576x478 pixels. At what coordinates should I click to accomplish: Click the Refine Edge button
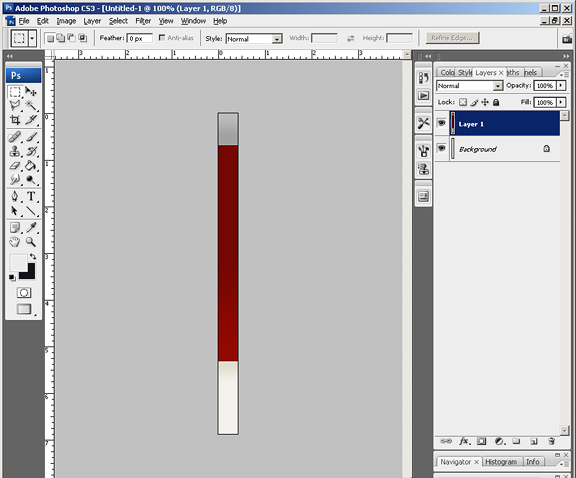tap(452, 38)
